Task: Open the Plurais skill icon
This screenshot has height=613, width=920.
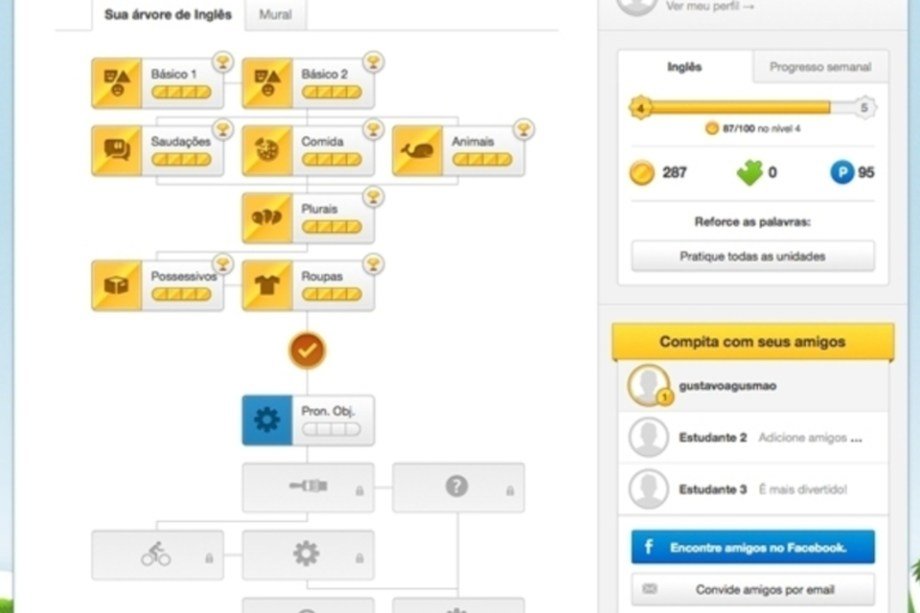Action: coord(268,218)
